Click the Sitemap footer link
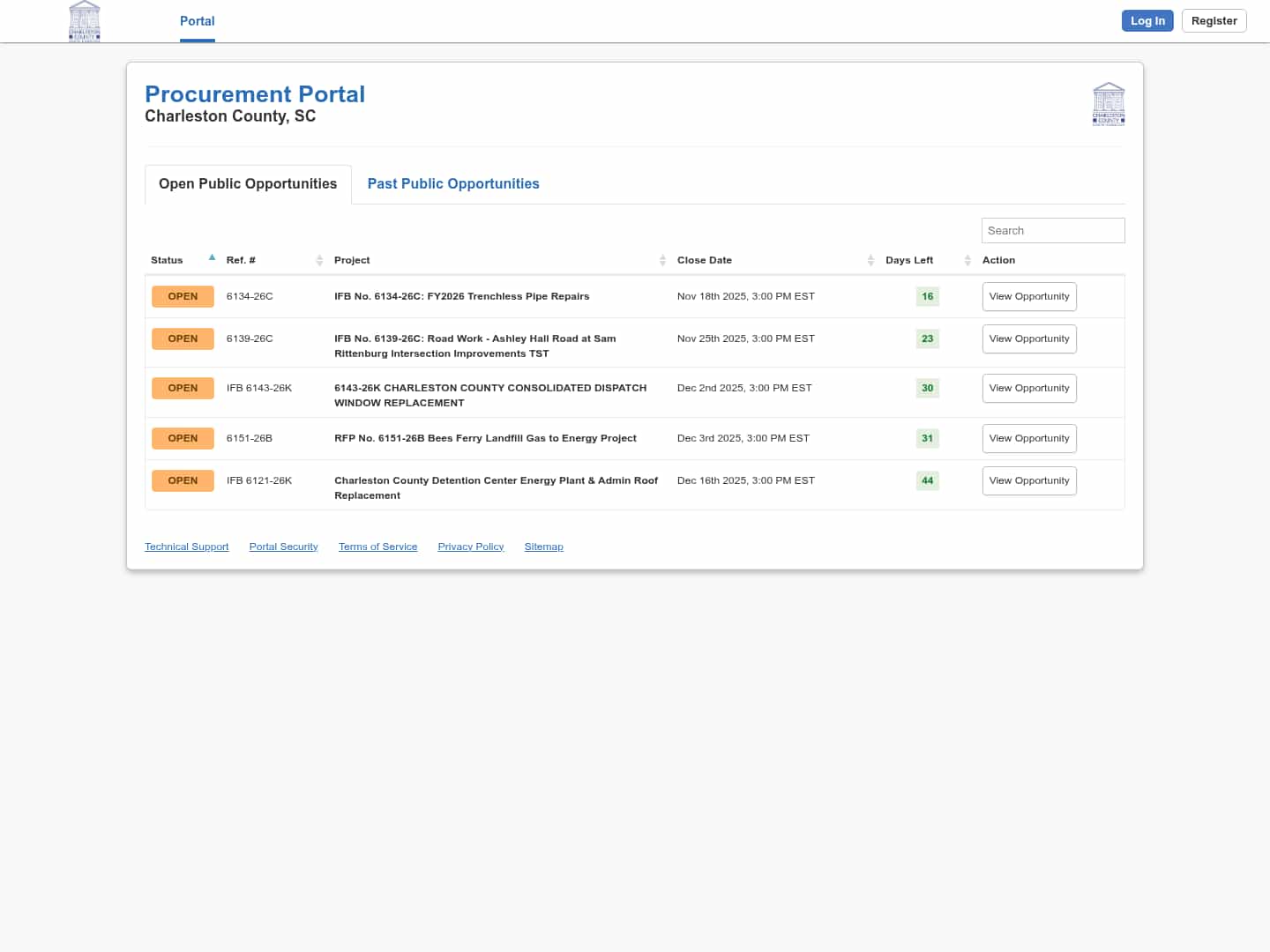Screen dimensions: 1270x952 [x=543, y=547]
